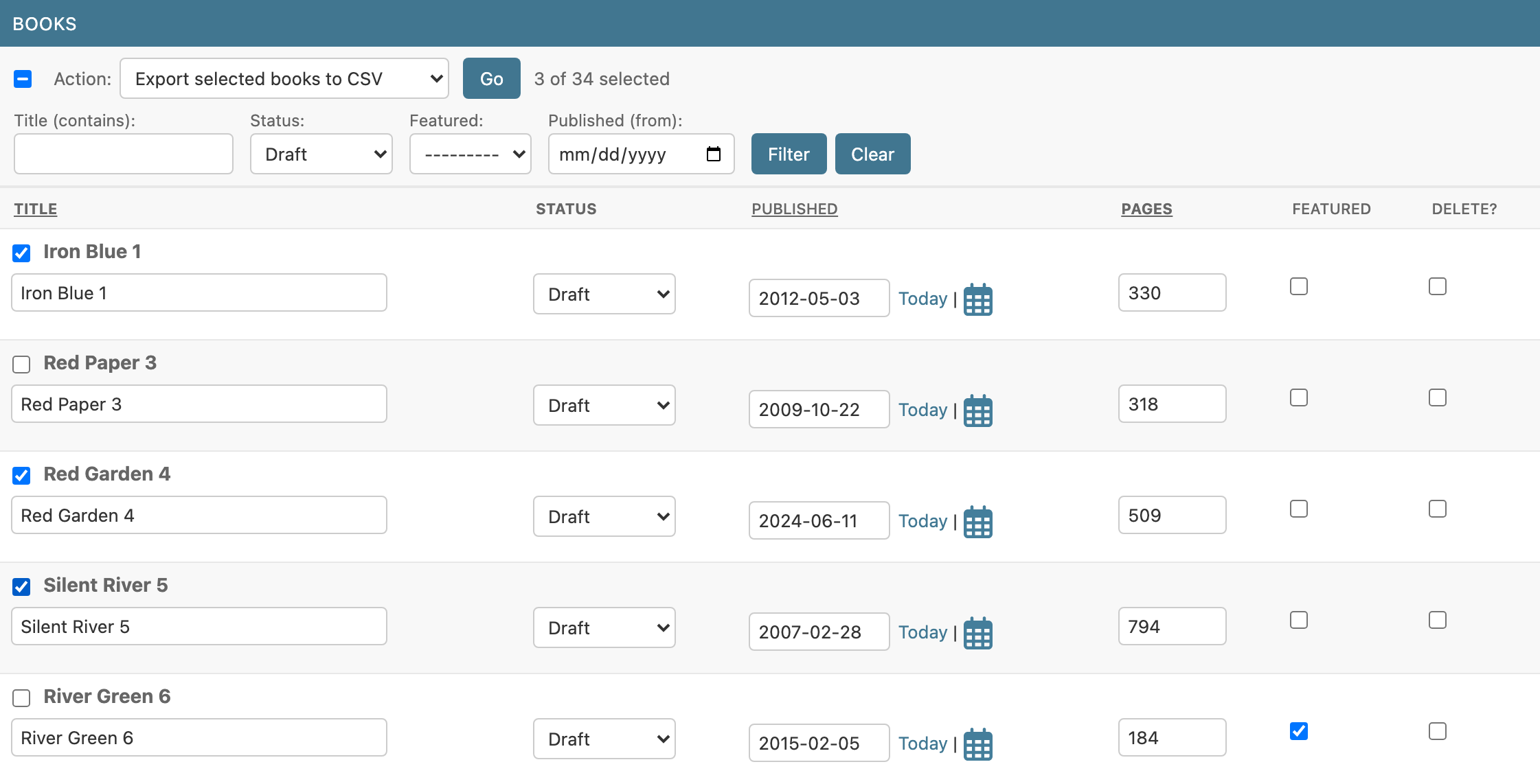Deselect the Red Garden 4 row checkbox
1540x784 pixels.
pyautogui.click(x=21, y=475)
